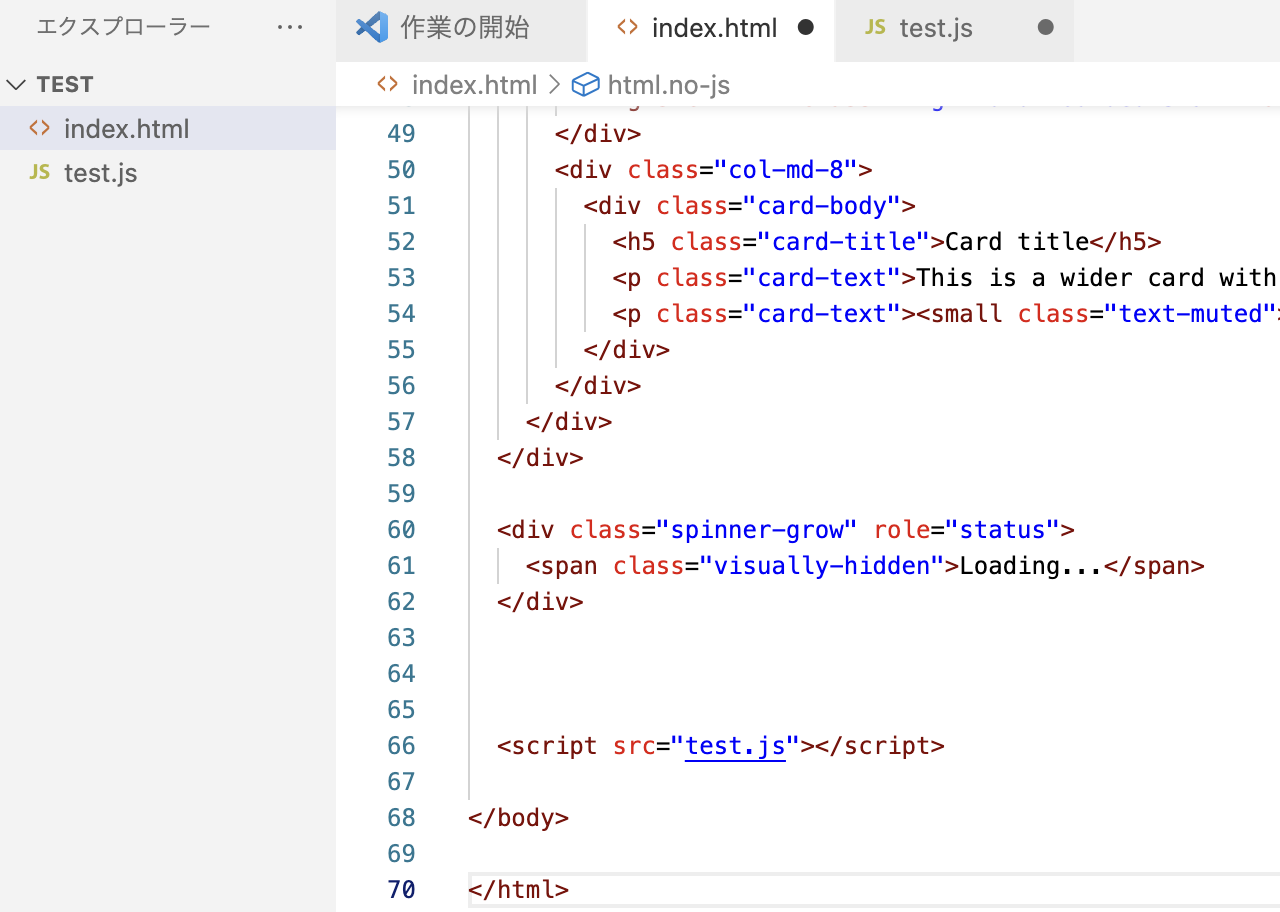Screen dimensions: 1280x912
Task: Click the breadcrumb separator chevron after index.html
Action: (554, 85)
